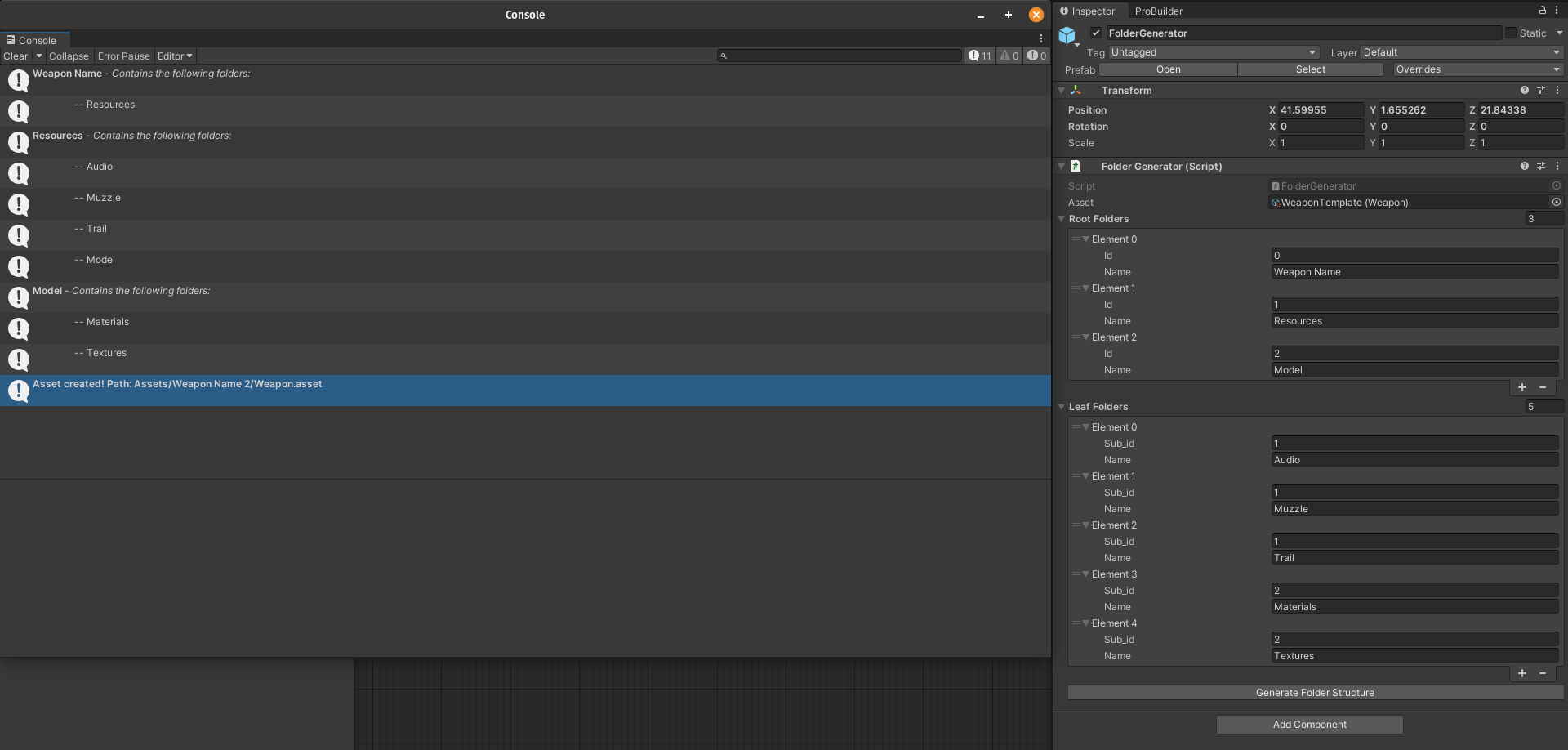The height and width of the screenshot is (750, 1568).
Task: Click the Transform component axes icon
Action: click(1076, 91)
